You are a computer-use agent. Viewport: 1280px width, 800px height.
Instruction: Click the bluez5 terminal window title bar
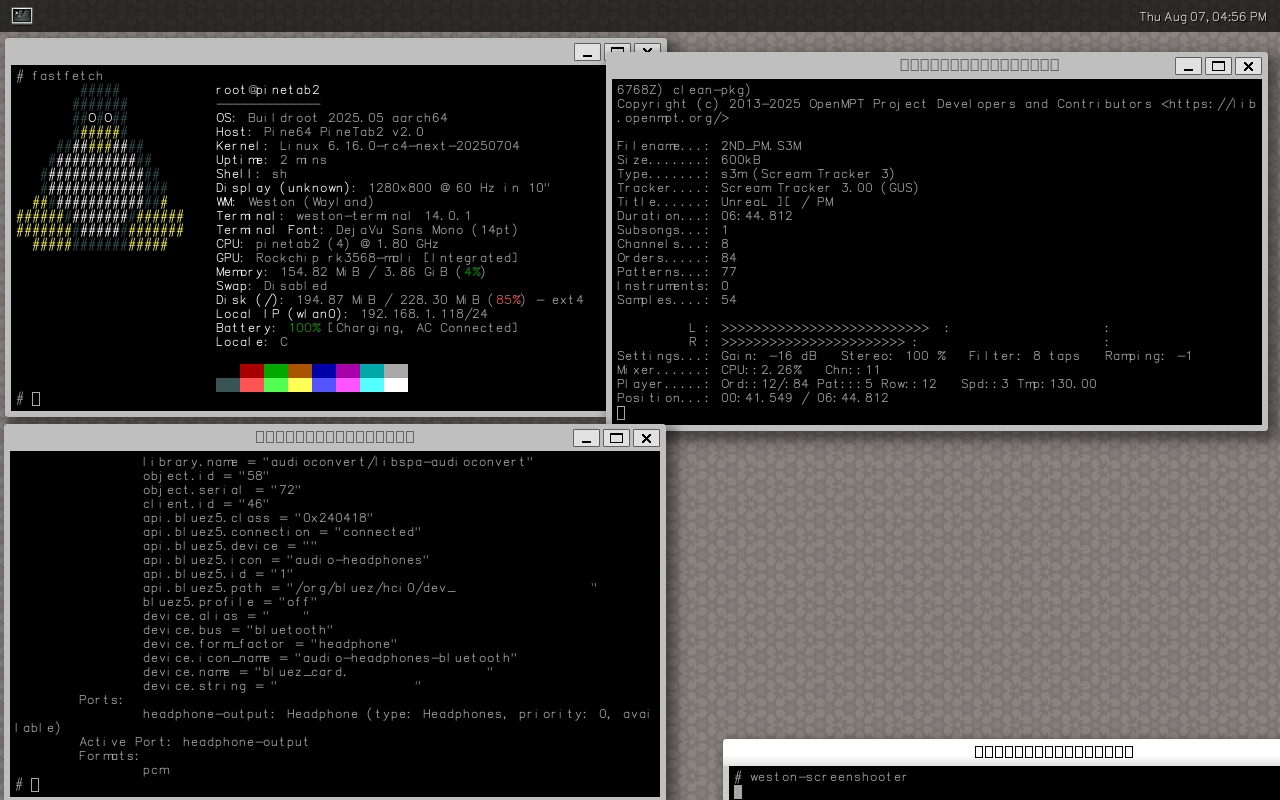pos(334,437)
